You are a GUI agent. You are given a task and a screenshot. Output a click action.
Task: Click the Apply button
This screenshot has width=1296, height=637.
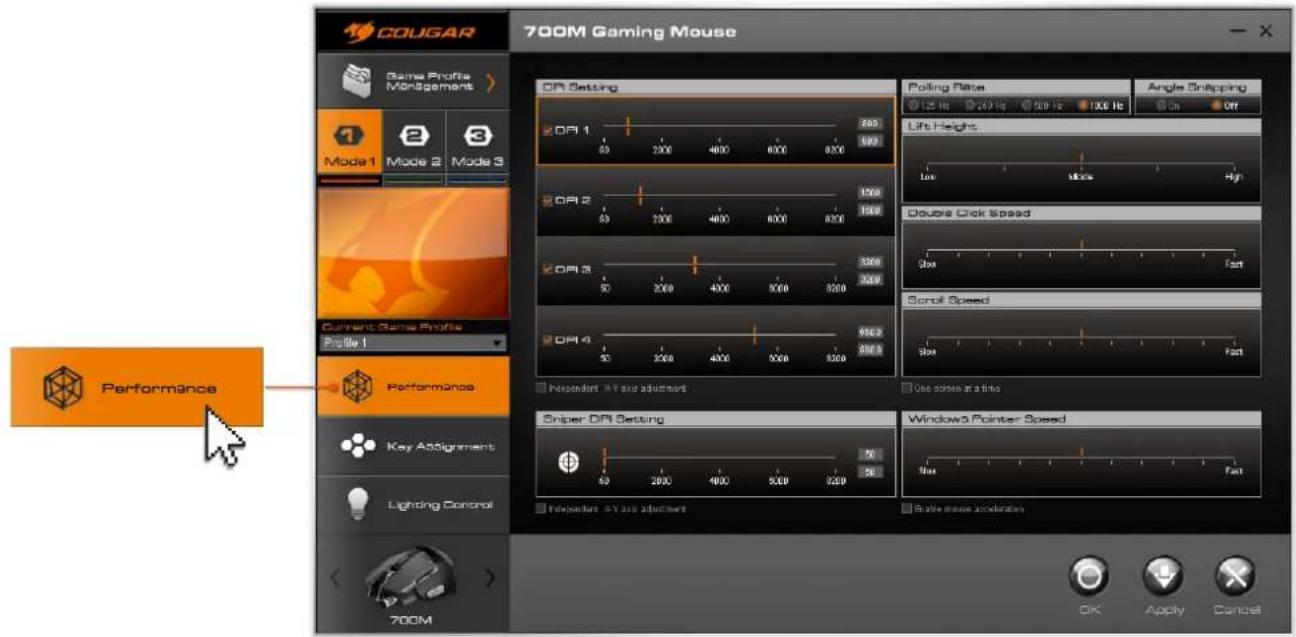point(1163,577)
